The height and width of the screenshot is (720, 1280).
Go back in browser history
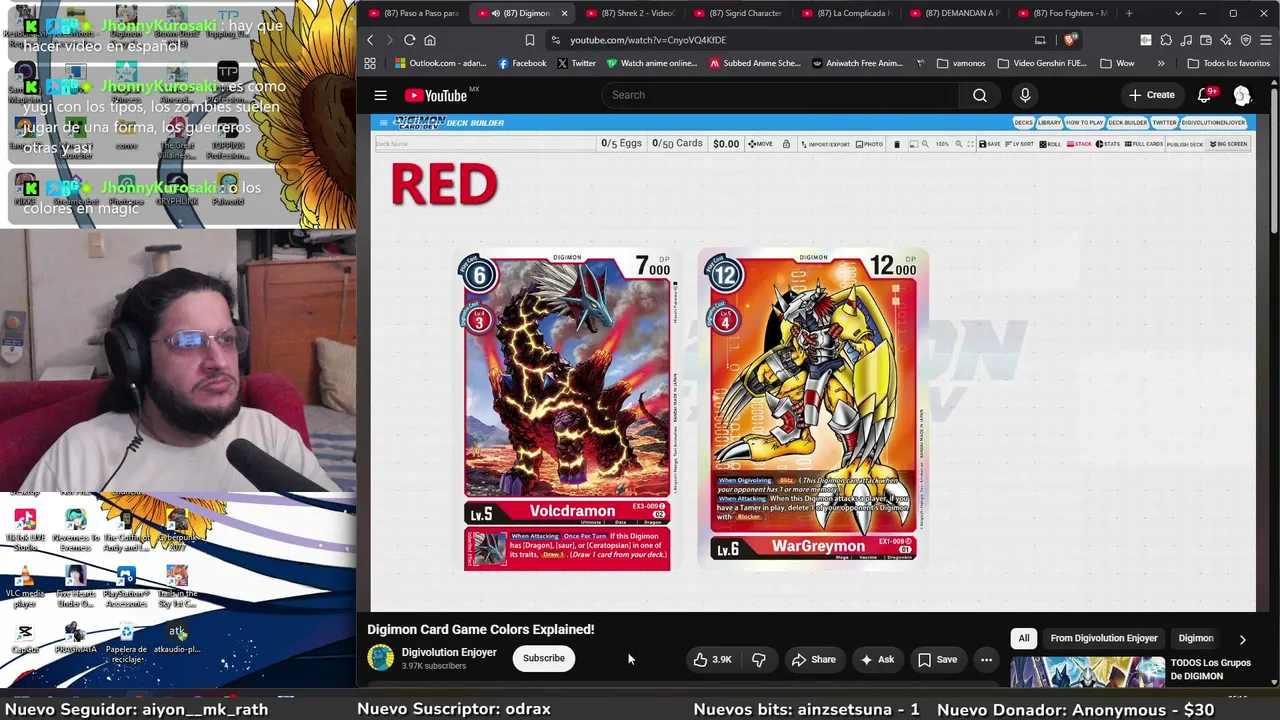click(x=370, y=40)
